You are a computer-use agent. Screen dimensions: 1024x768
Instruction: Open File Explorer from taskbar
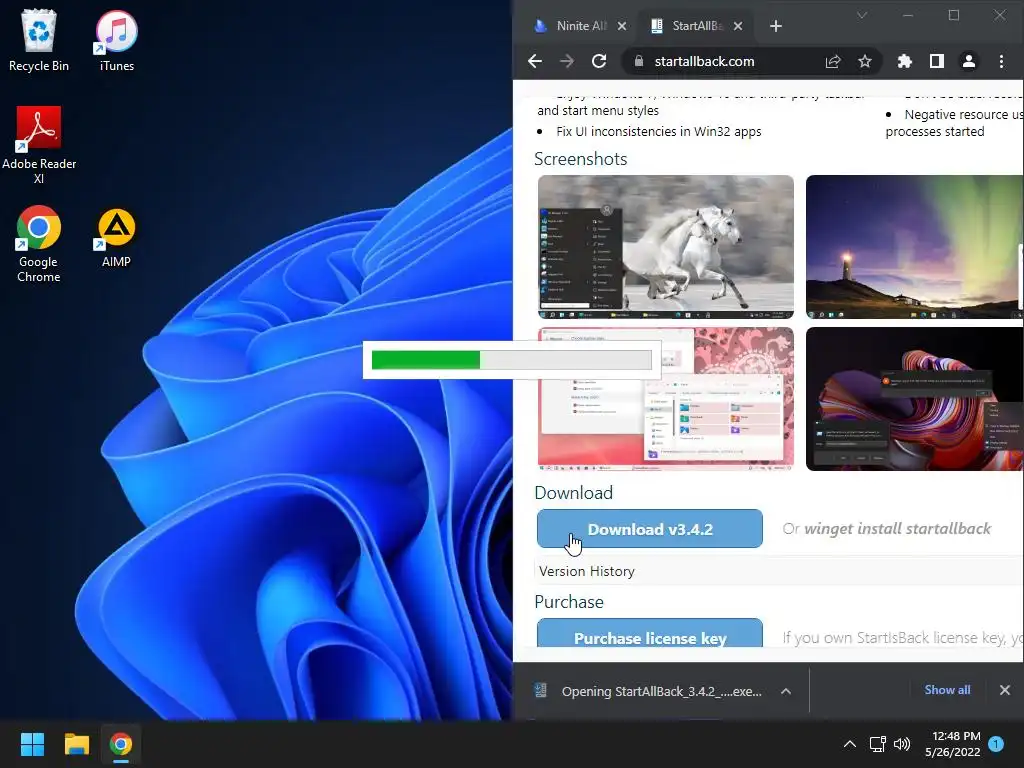click(76, 744)
